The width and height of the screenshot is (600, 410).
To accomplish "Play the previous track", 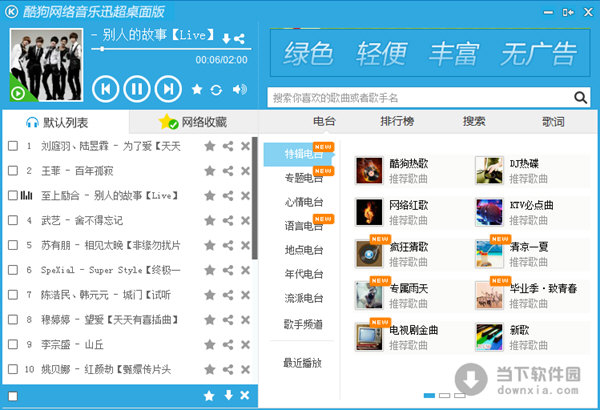I will click(x=105, y=89).
